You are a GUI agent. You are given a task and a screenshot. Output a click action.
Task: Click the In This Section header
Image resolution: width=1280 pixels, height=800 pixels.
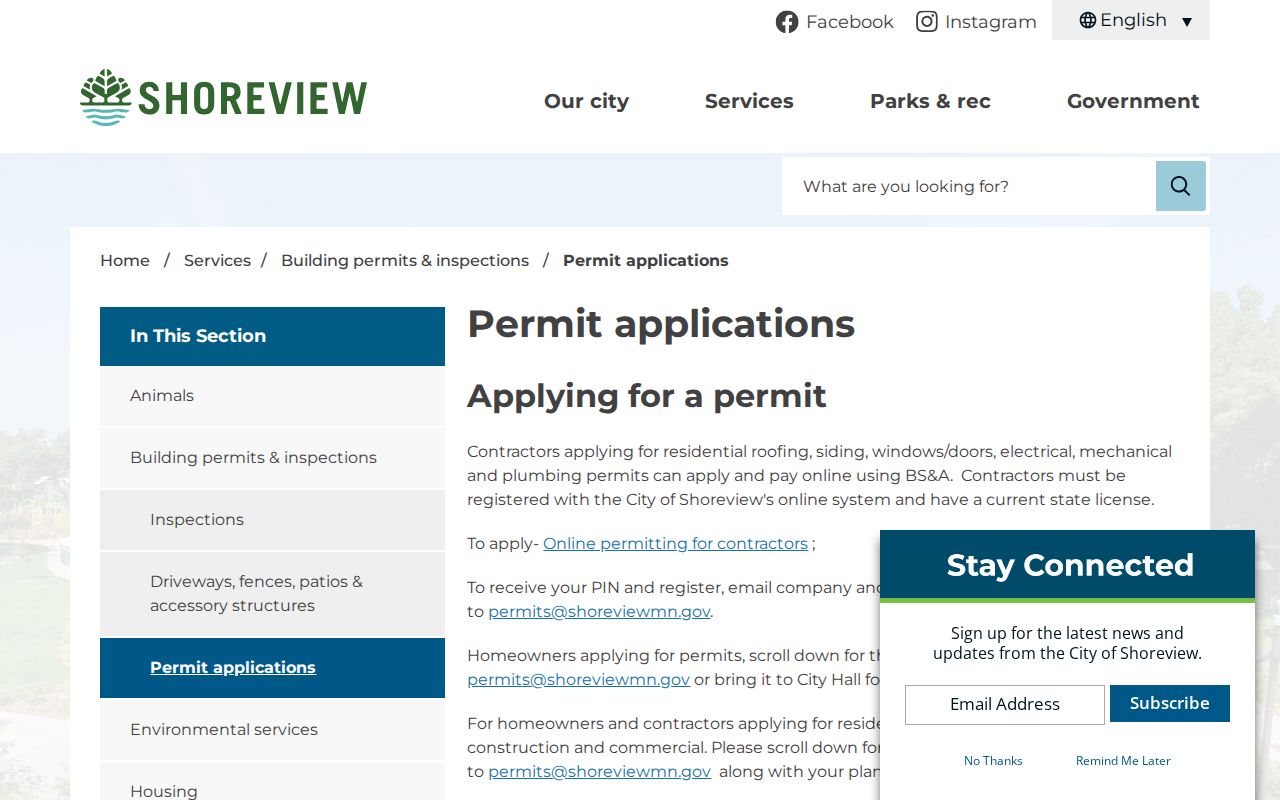[272, 336]
